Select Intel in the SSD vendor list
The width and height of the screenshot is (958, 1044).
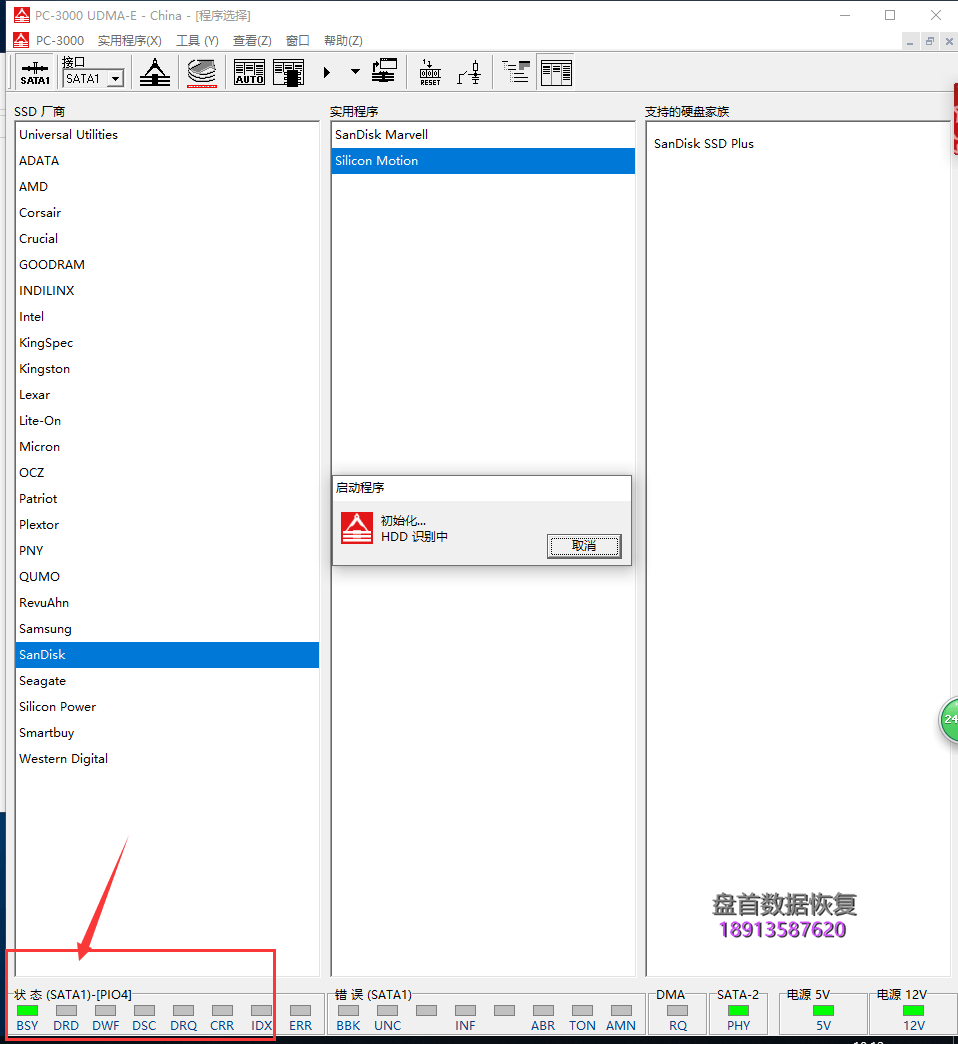(x=167, y=316)
